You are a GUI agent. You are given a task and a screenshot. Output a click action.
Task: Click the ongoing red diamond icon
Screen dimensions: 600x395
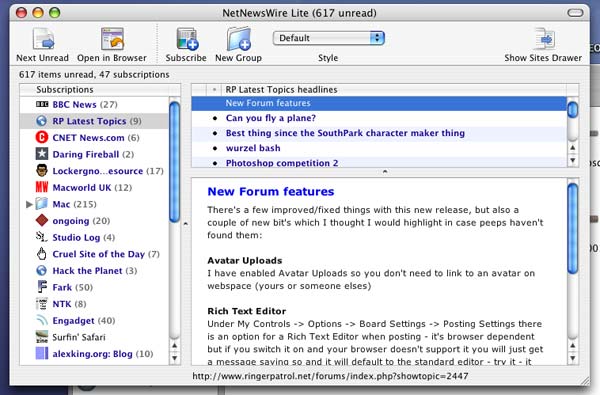point(42,220)
